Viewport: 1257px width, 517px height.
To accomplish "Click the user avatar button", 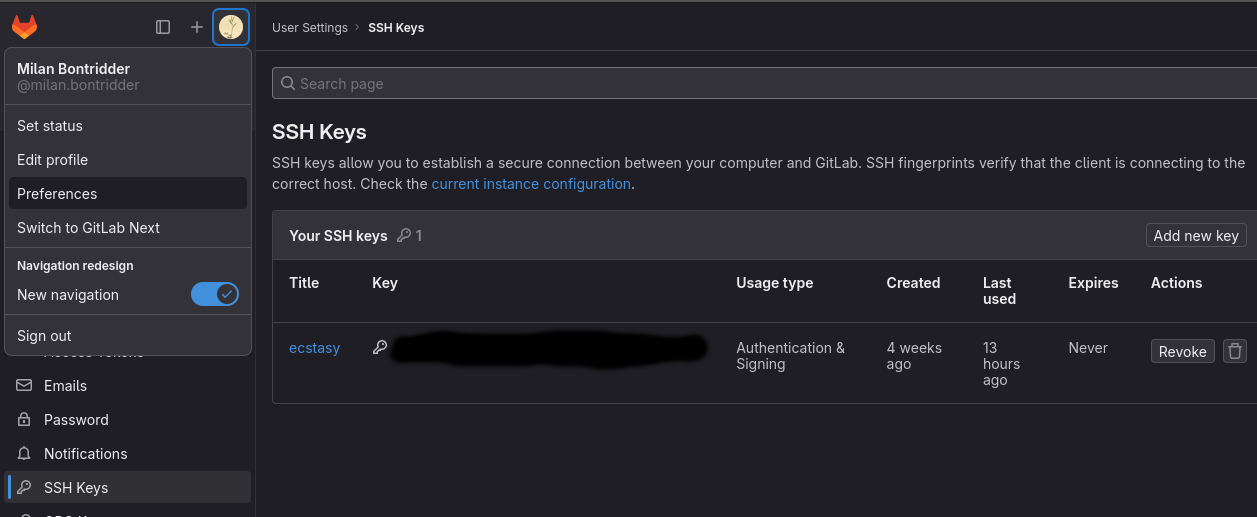I will click(x=231, y=27).
